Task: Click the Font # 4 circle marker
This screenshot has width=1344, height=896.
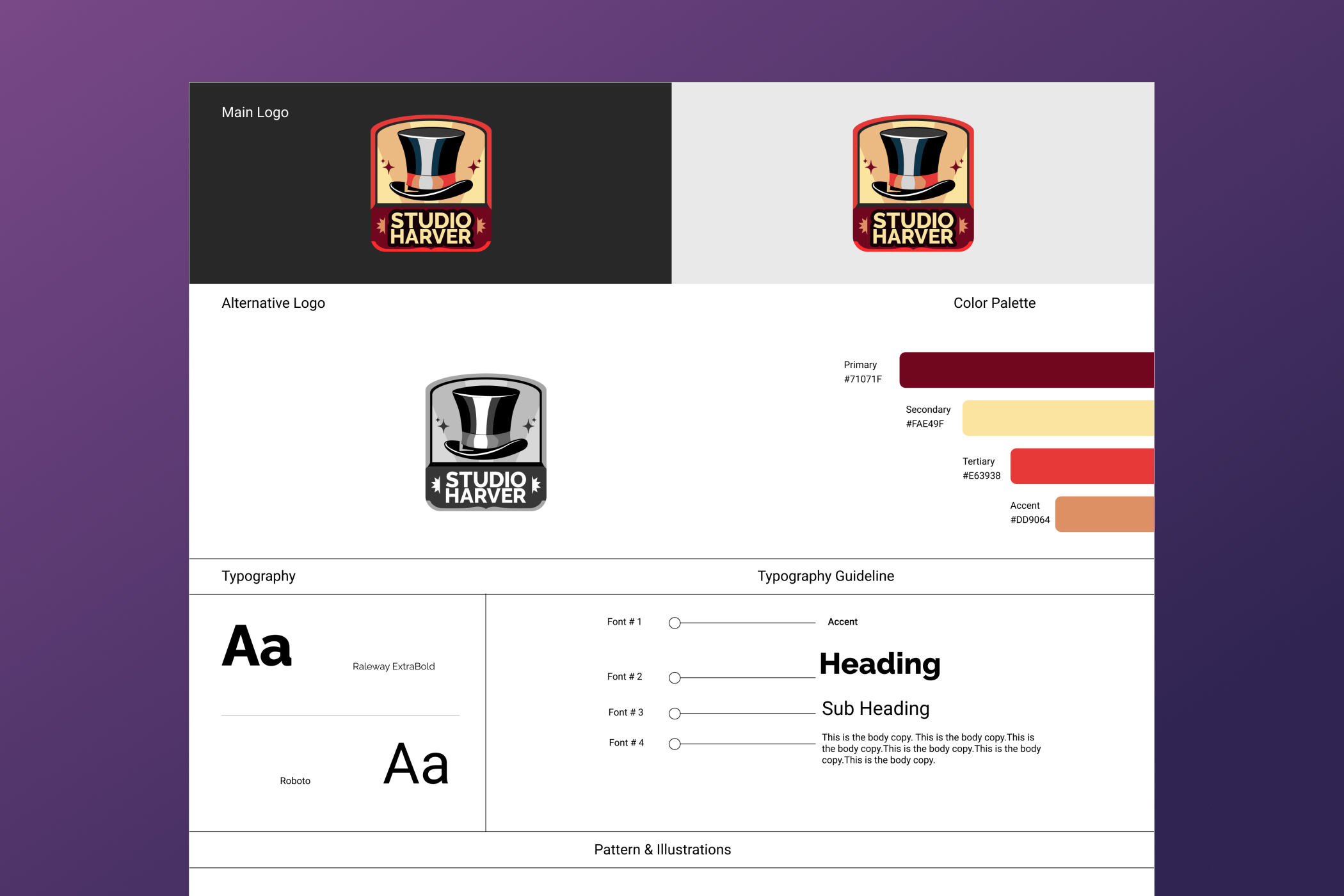Action: tap(675, 744)
